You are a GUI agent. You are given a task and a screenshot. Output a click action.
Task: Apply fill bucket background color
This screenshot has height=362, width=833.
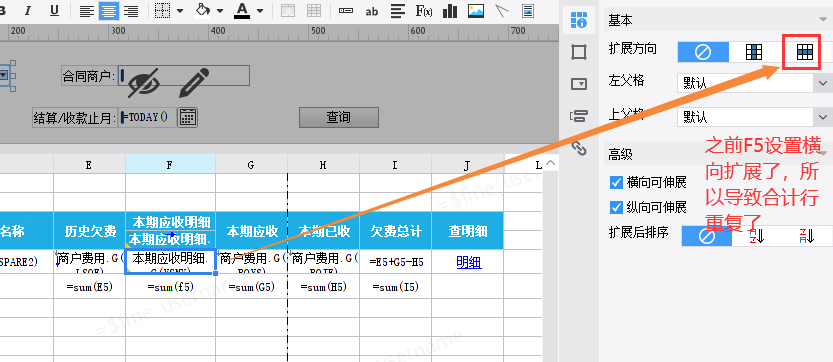[203, 11]
